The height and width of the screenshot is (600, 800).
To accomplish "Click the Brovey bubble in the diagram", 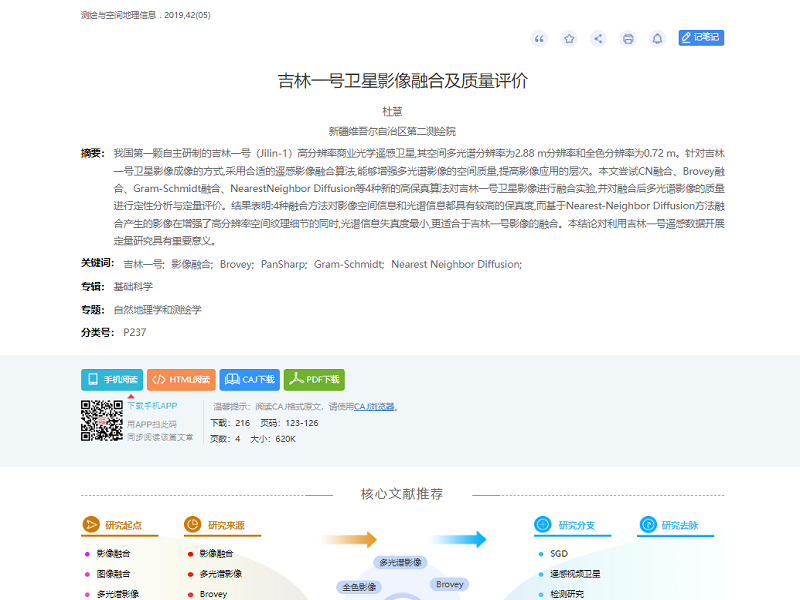I will click(x=450, y=584).
